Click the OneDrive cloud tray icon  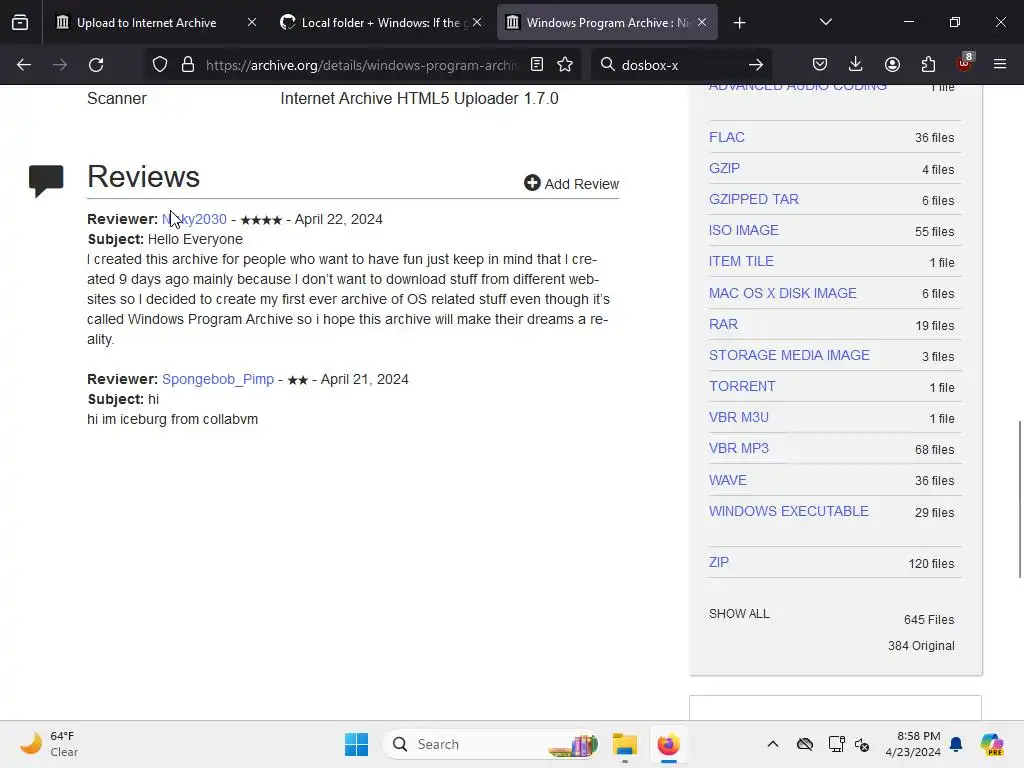point(805,744)
